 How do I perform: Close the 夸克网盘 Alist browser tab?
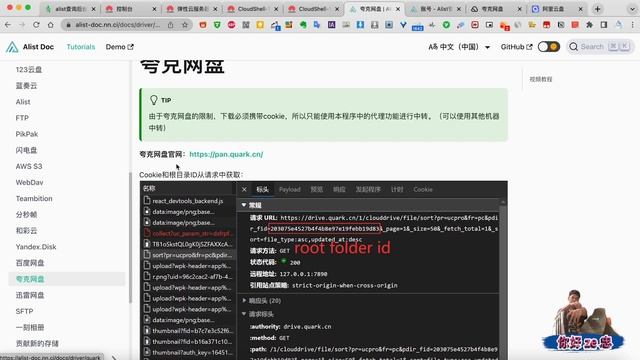pos(398,9)
